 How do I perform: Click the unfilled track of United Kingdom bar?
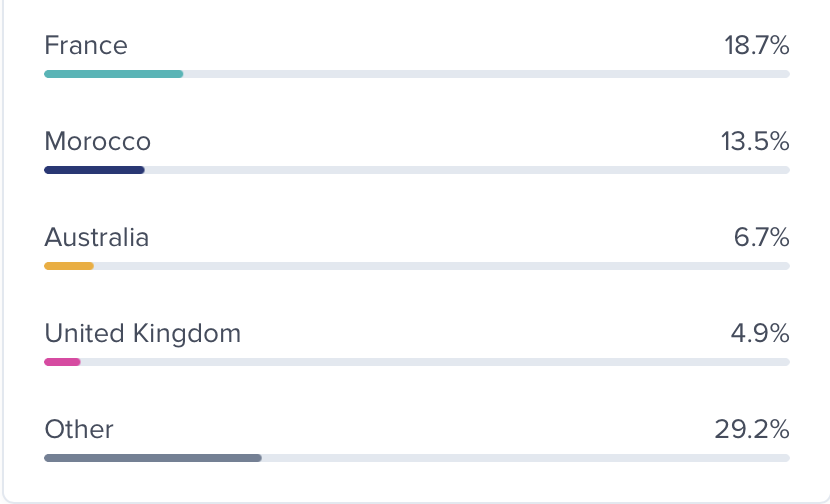(435, 362)
